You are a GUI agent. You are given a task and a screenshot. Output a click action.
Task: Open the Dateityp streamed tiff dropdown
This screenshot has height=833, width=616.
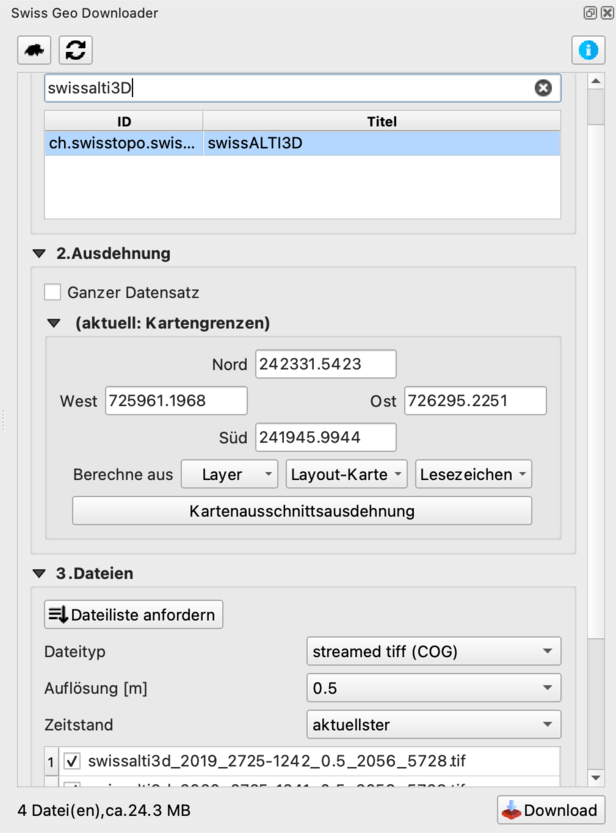click(432, 652)
